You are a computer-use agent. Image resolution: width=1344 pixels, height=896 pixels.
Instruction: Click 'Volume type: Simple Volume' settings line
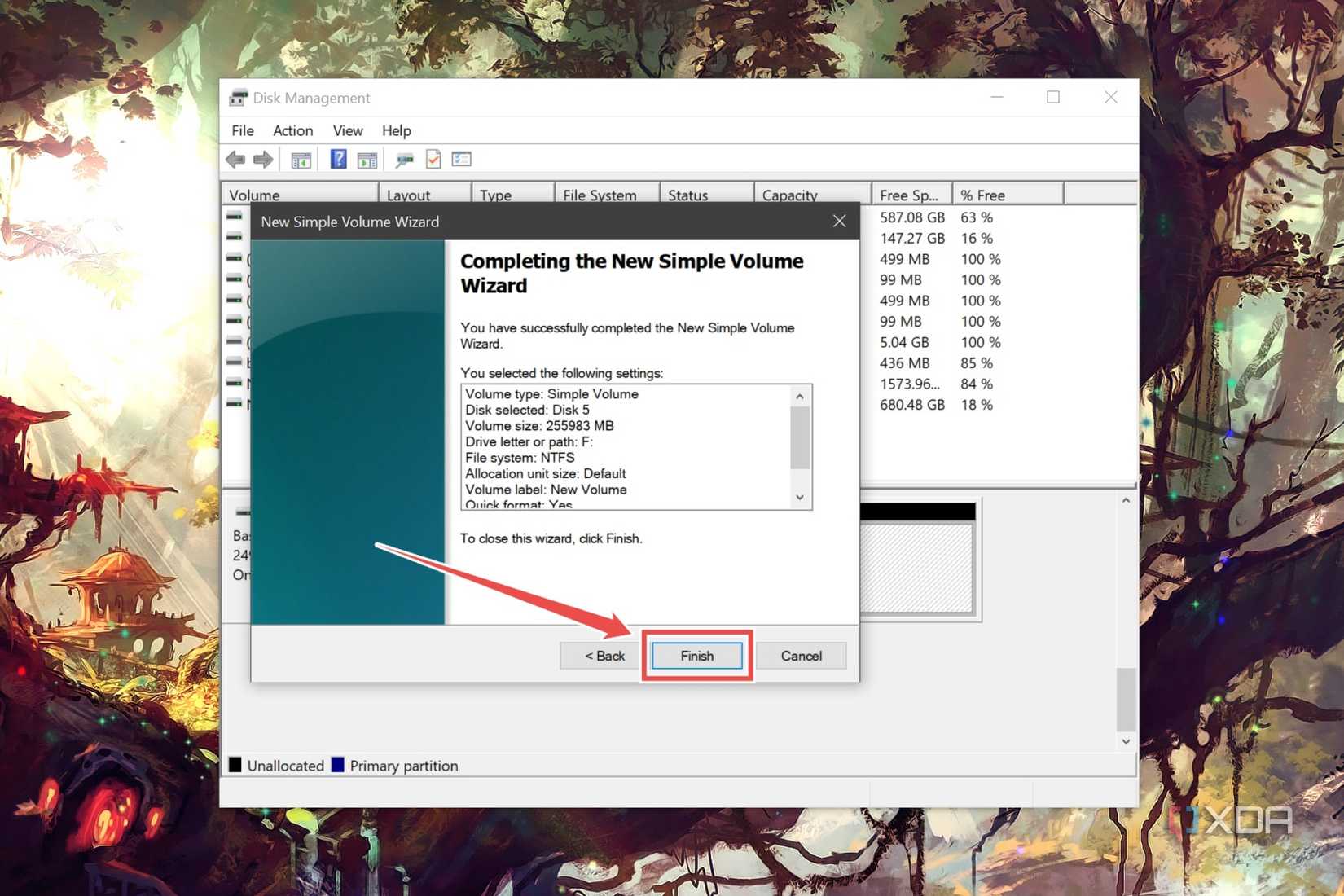click(551, 393)
